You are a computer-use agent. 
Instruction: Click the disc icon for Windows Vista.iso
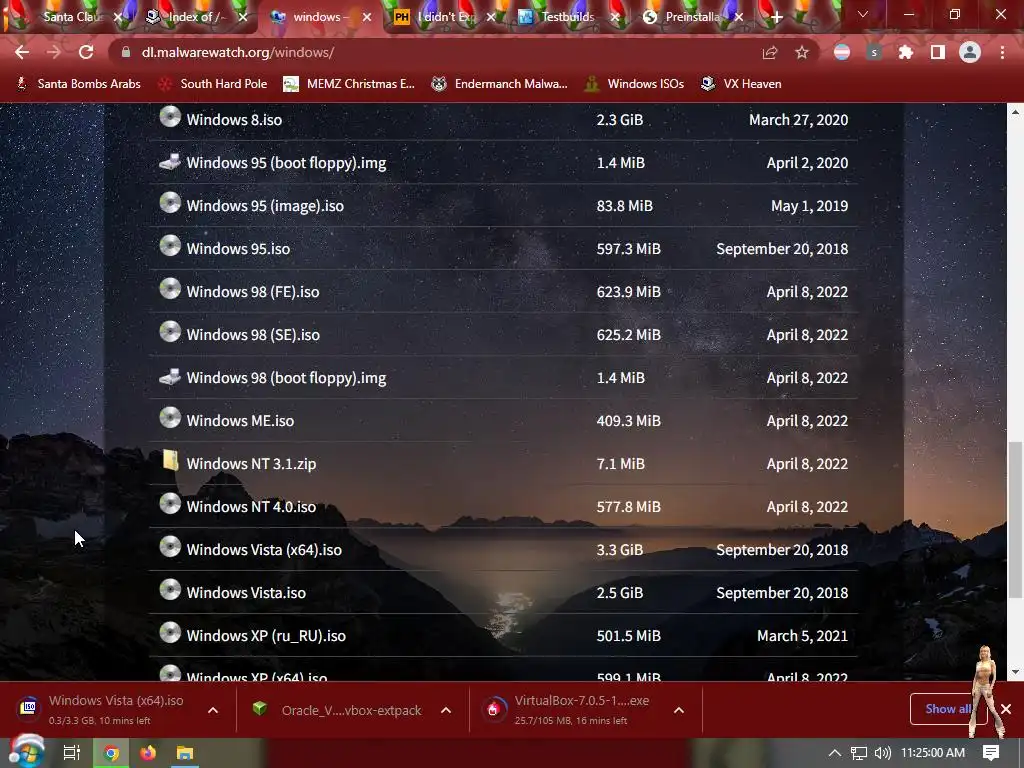170,590
